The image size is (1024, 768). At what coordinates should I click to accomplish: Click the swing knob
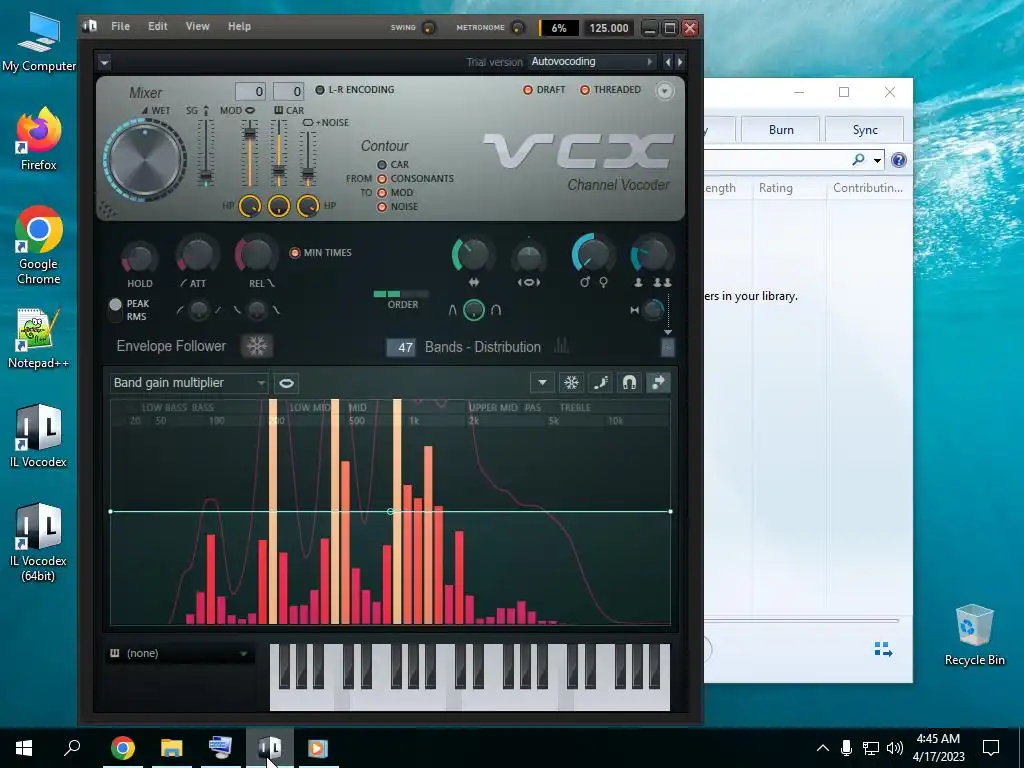(429, 27)
